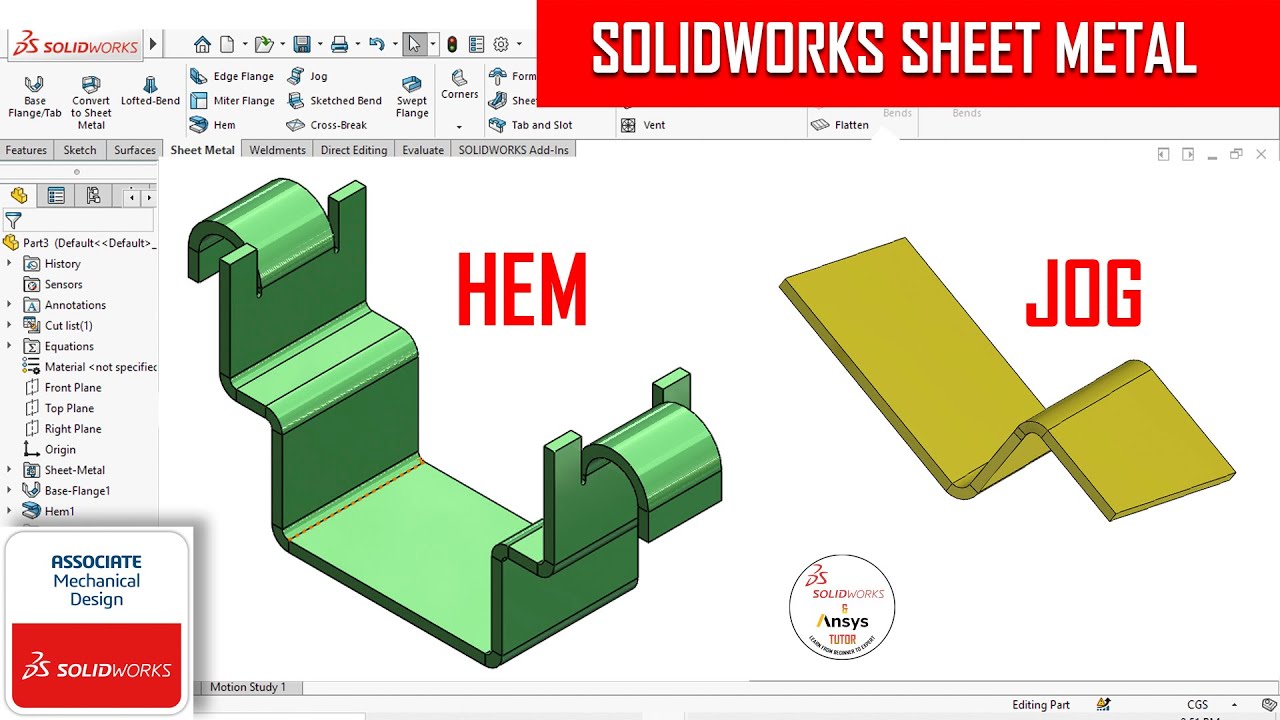Open the Select tool dropdown arrow
Viewport: 1280px width, 720px height.
tap(432, 45)
